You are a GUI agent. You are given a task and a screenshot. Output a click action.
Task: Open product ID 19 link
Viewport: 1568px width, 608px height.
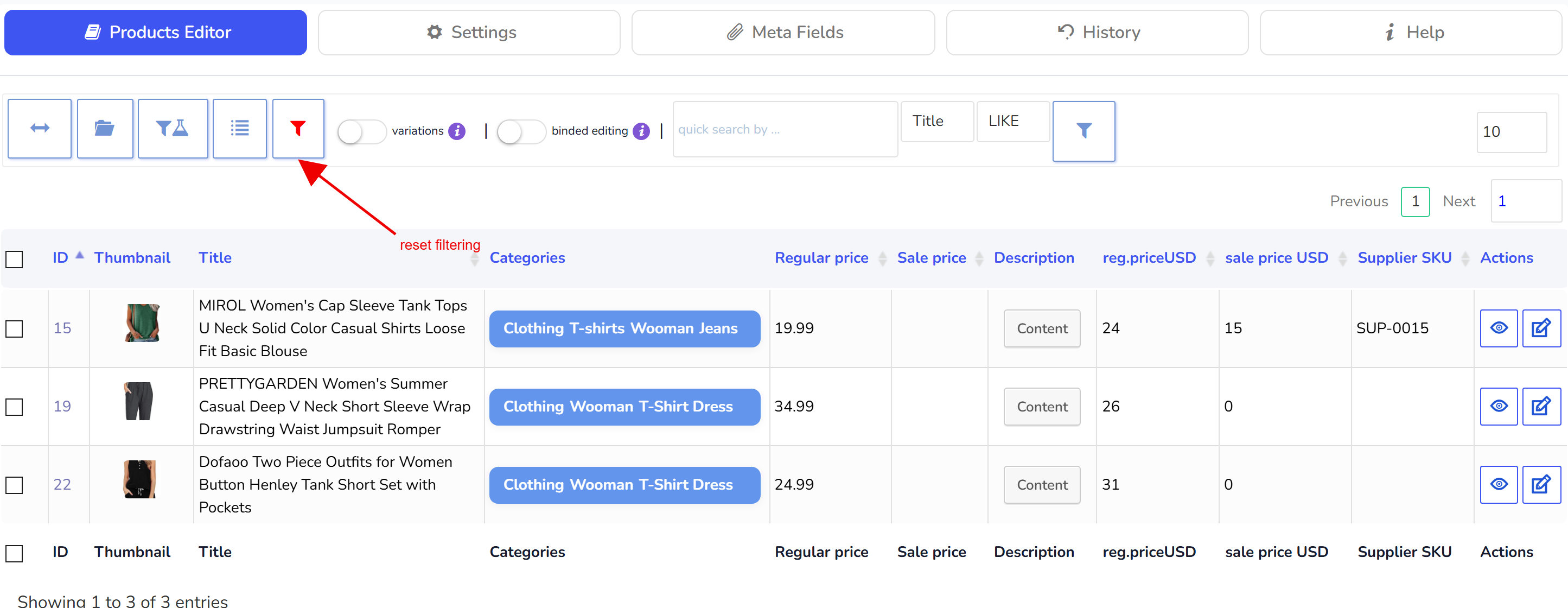(x=62, y=407)
